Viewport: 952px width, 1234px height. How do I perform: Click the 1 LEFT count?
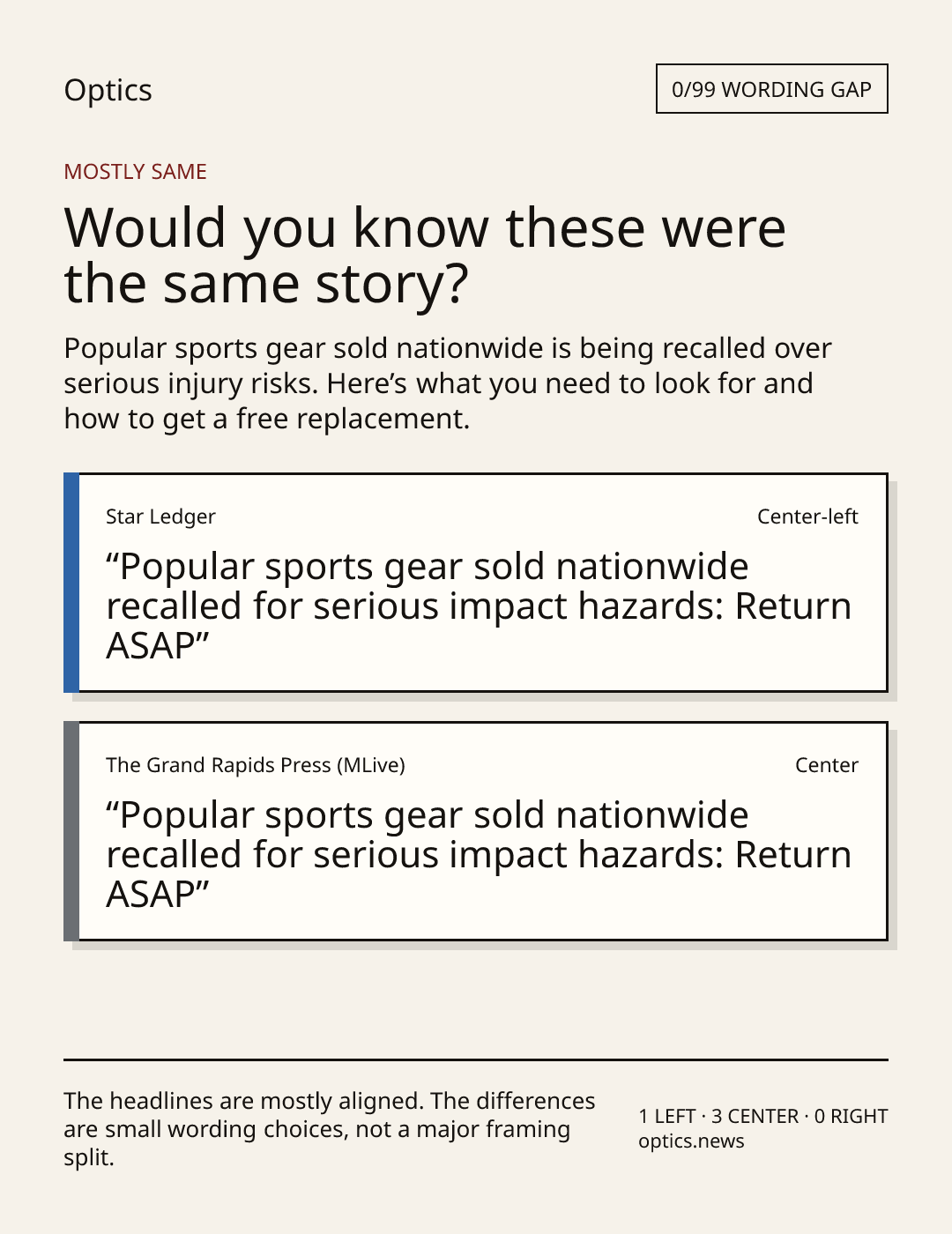667,1117
